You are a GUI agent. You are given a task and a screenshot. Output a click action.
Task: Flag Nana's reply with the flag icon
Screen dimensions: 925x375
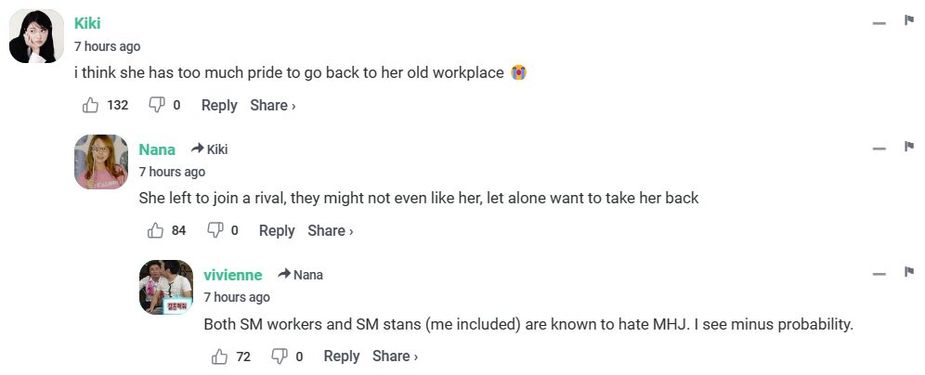click(908, 146)
